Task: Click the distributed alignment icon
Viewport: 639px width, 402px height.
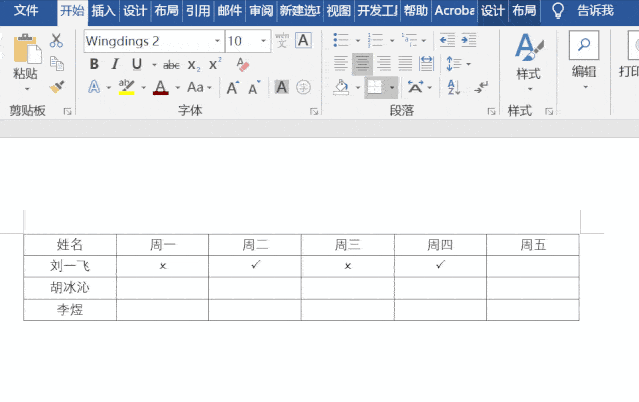Action: click(x=426, y=64)
